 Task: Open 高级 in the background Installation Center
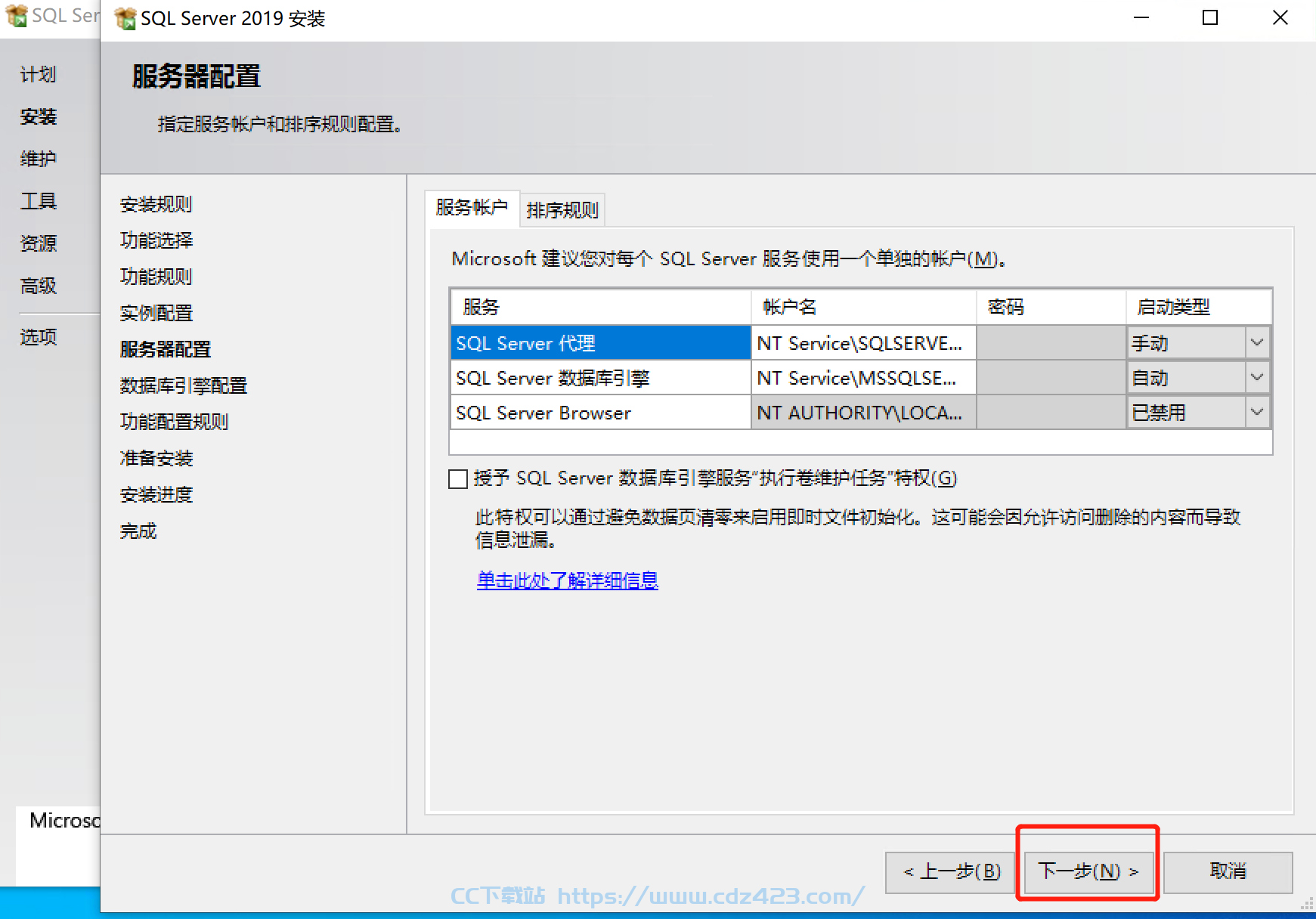coord(39,286)
